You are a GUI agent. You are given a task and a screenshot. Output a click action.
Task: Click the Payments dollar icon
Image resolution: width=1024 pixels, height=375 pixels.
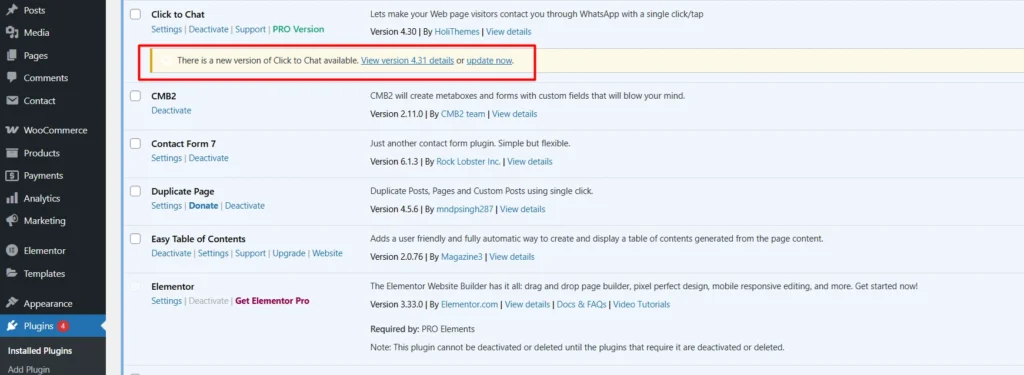(x=12, y=176)
